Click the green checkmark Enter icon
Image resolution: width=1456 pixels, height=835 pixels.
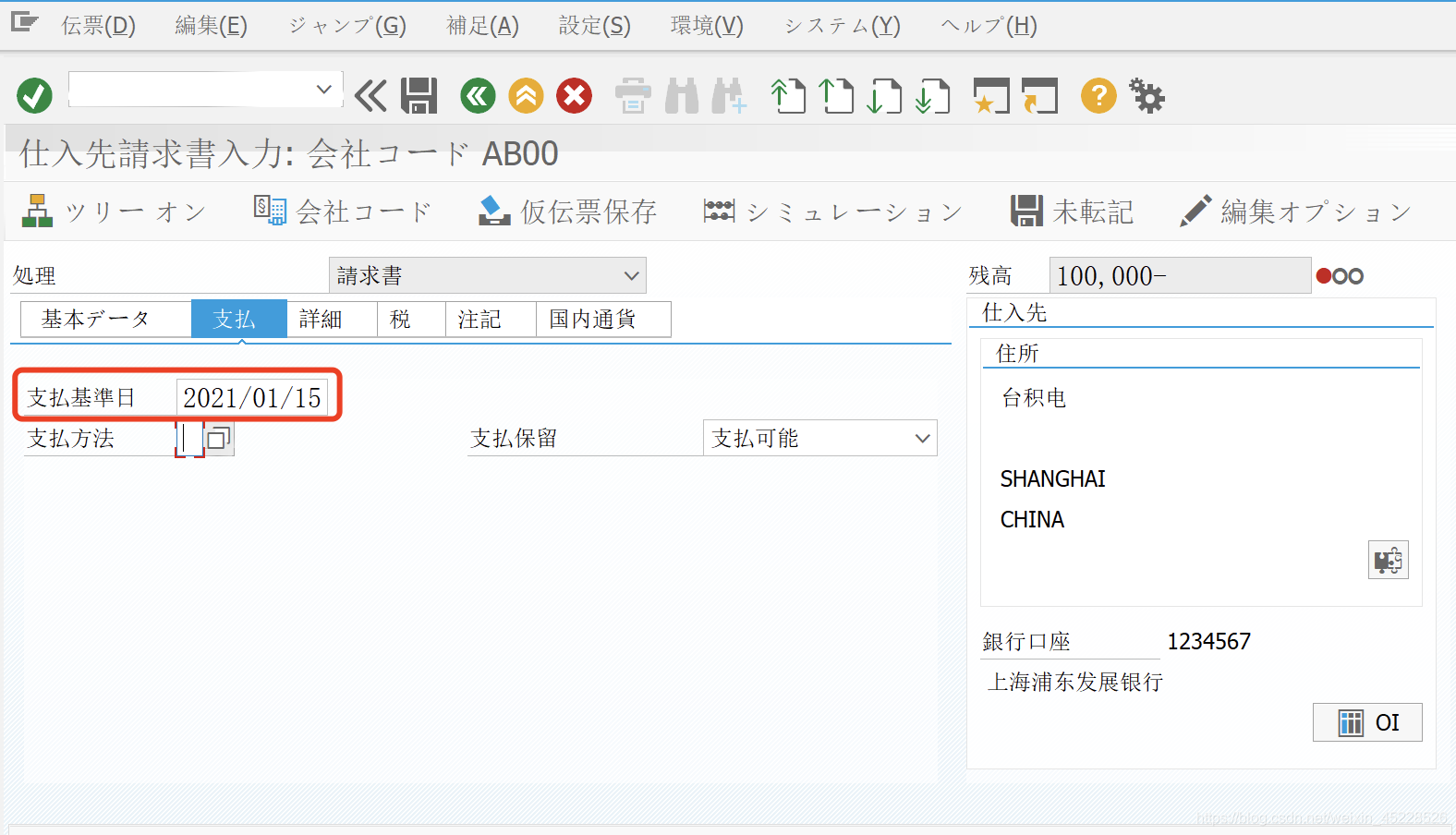click(34, 95)
